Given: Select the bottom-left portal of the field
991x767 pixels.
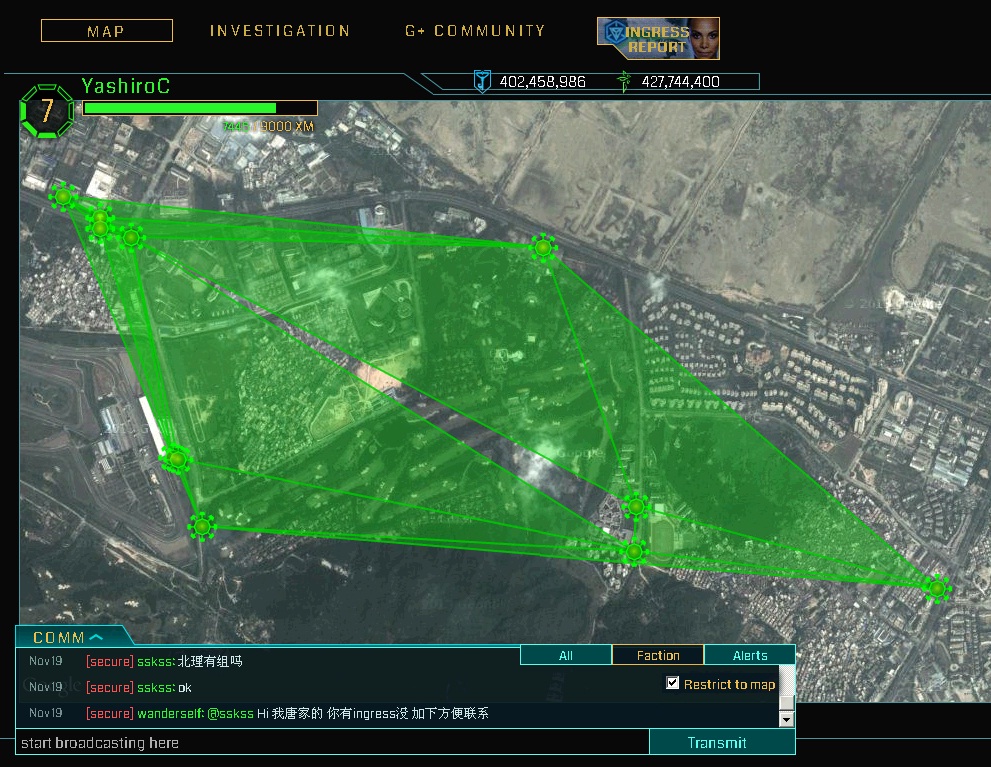Looking at the screenshot, I should click(202, 526).
